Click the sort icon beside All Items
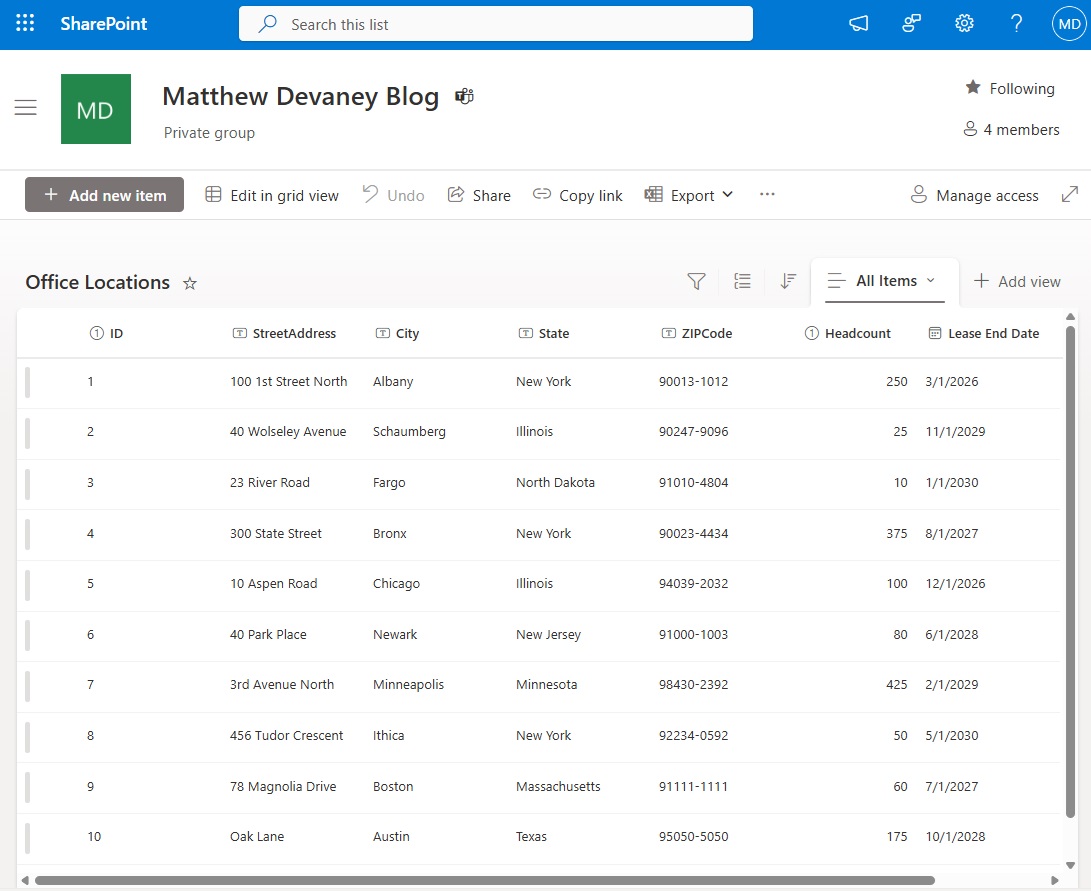Image resolution: width=1091 pixels, height=891 pixels. [x=788, y=282]
